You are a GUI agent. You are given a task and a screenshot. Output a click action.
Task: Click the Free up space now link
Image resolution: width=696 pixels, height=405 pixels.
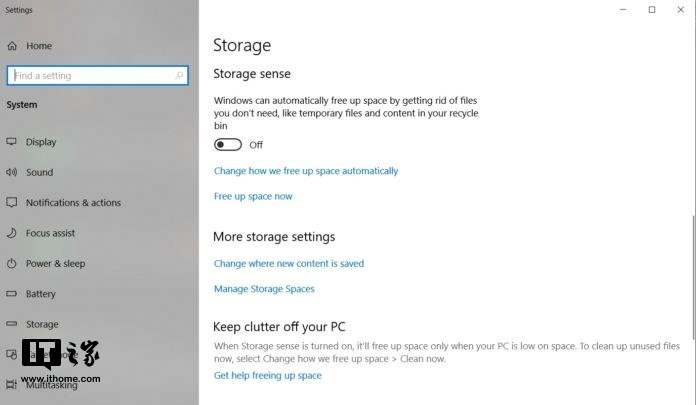[x=253, y=196]
